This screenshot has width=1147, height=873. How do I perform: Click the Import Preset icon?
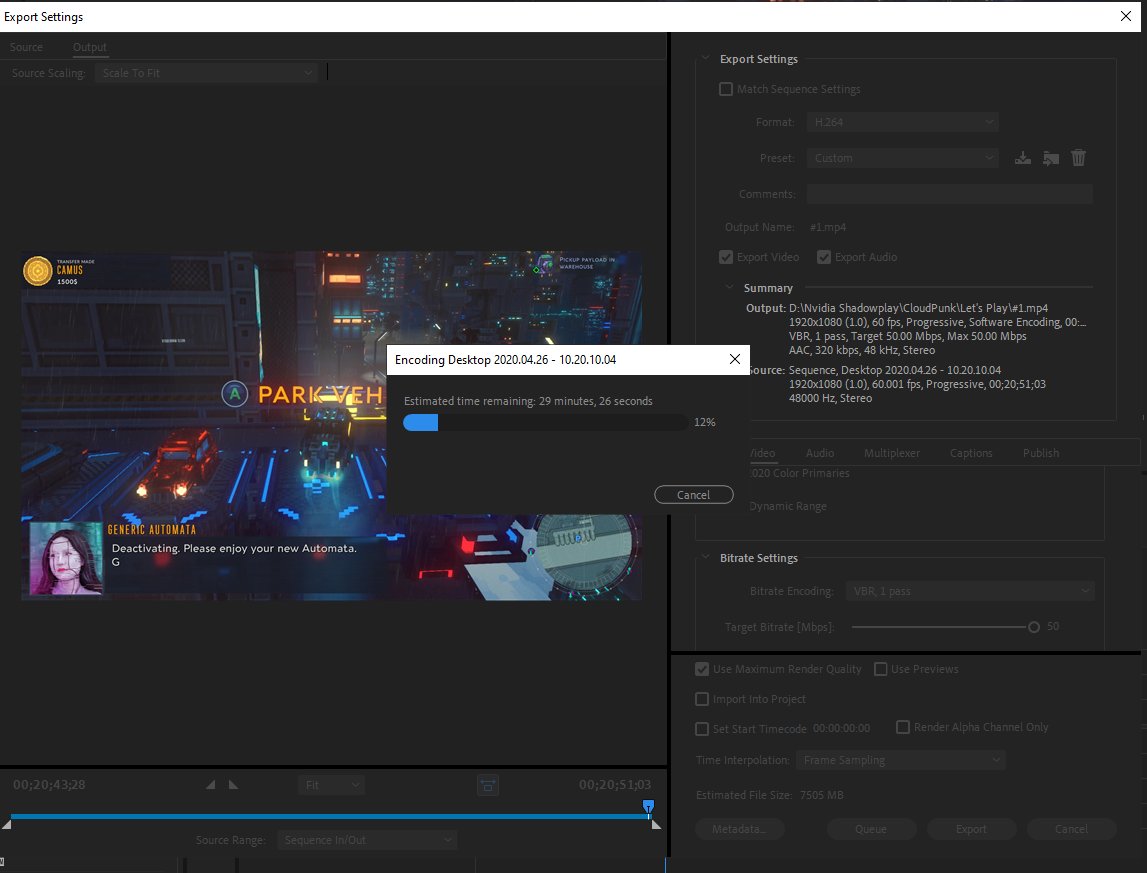(1050, 158)
